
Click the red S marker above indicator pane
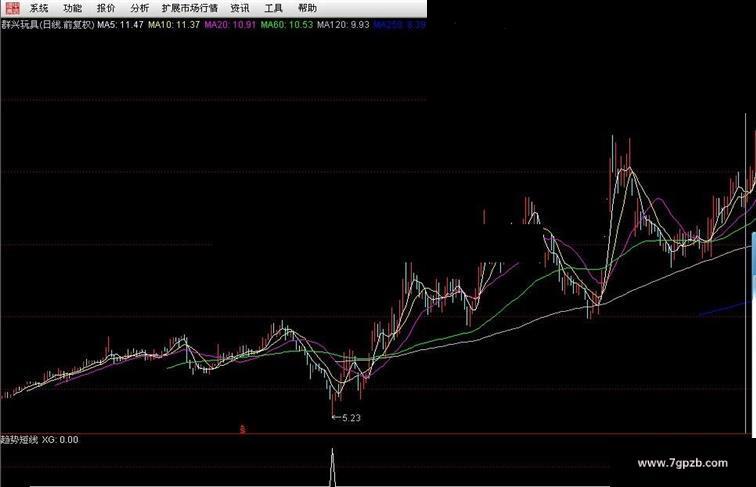pyautogui.click(x=243, y=429)
